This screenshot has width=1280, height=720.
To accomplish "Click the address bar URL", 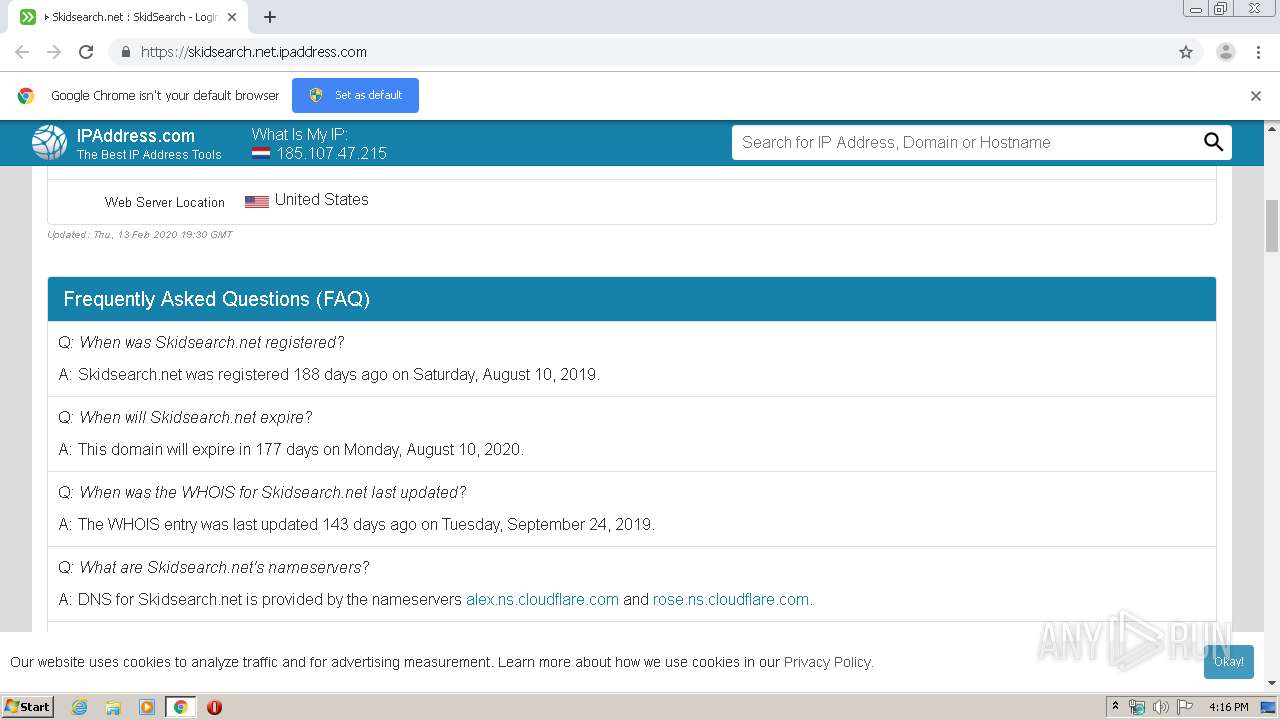I will 254,52.
